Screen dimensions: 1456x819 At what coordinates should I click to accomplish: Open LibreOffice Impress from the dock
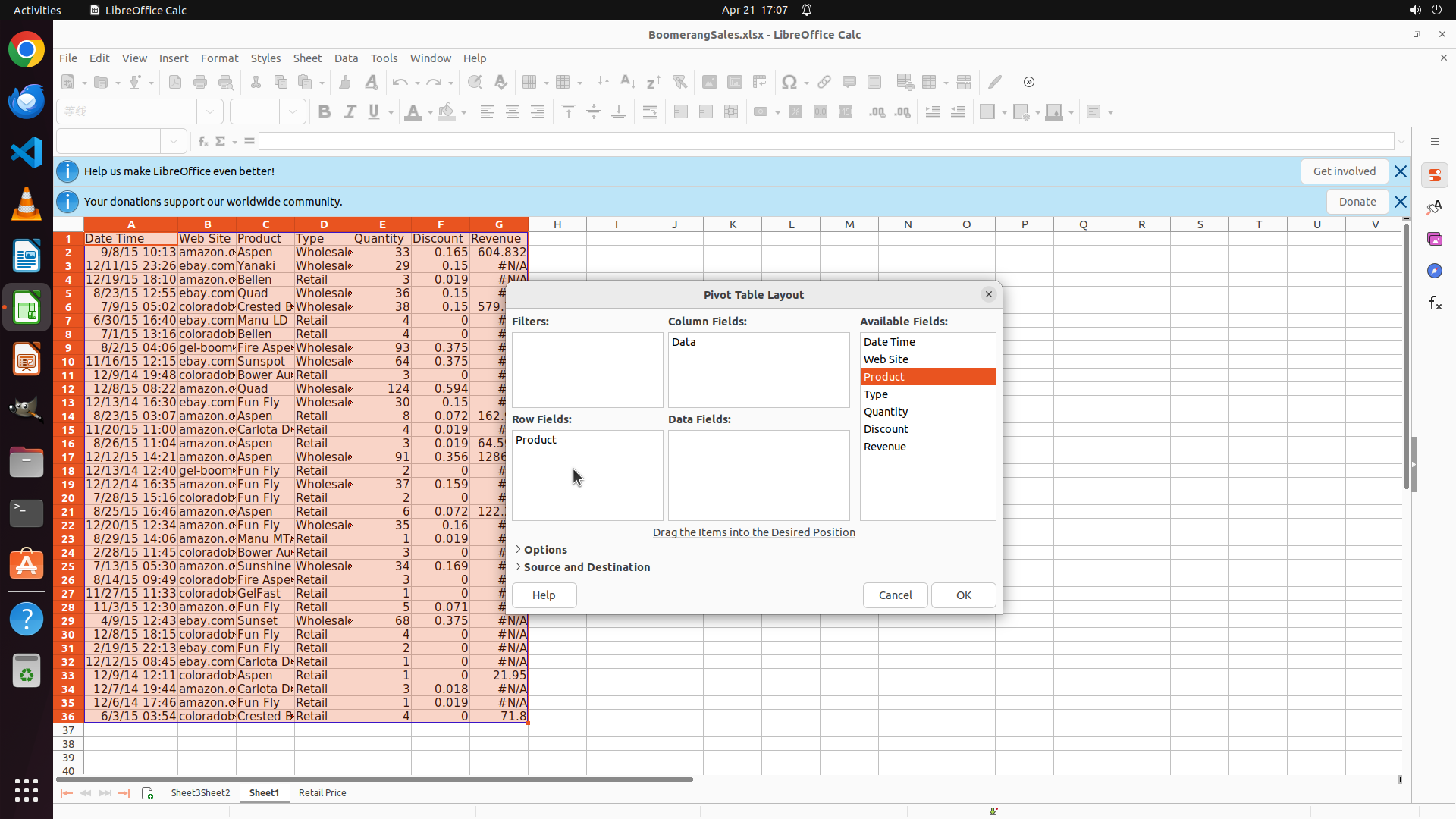(27, 359)
